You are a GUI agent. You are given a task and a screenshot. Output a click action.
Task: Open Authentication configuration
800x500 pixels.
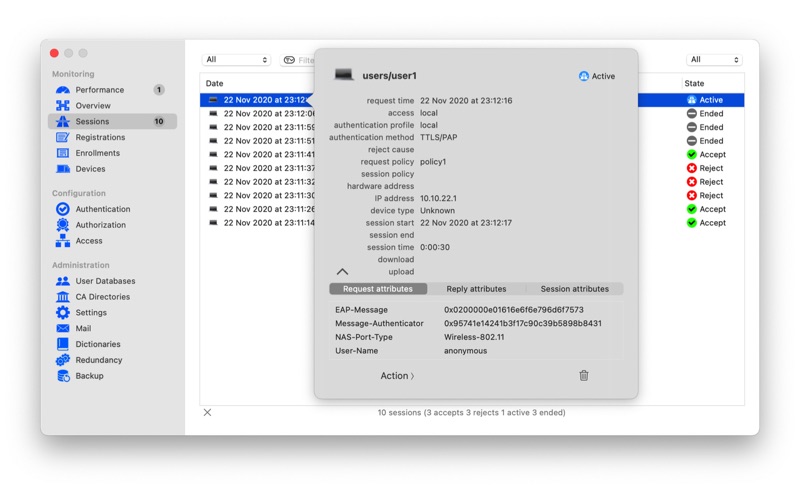103,209
